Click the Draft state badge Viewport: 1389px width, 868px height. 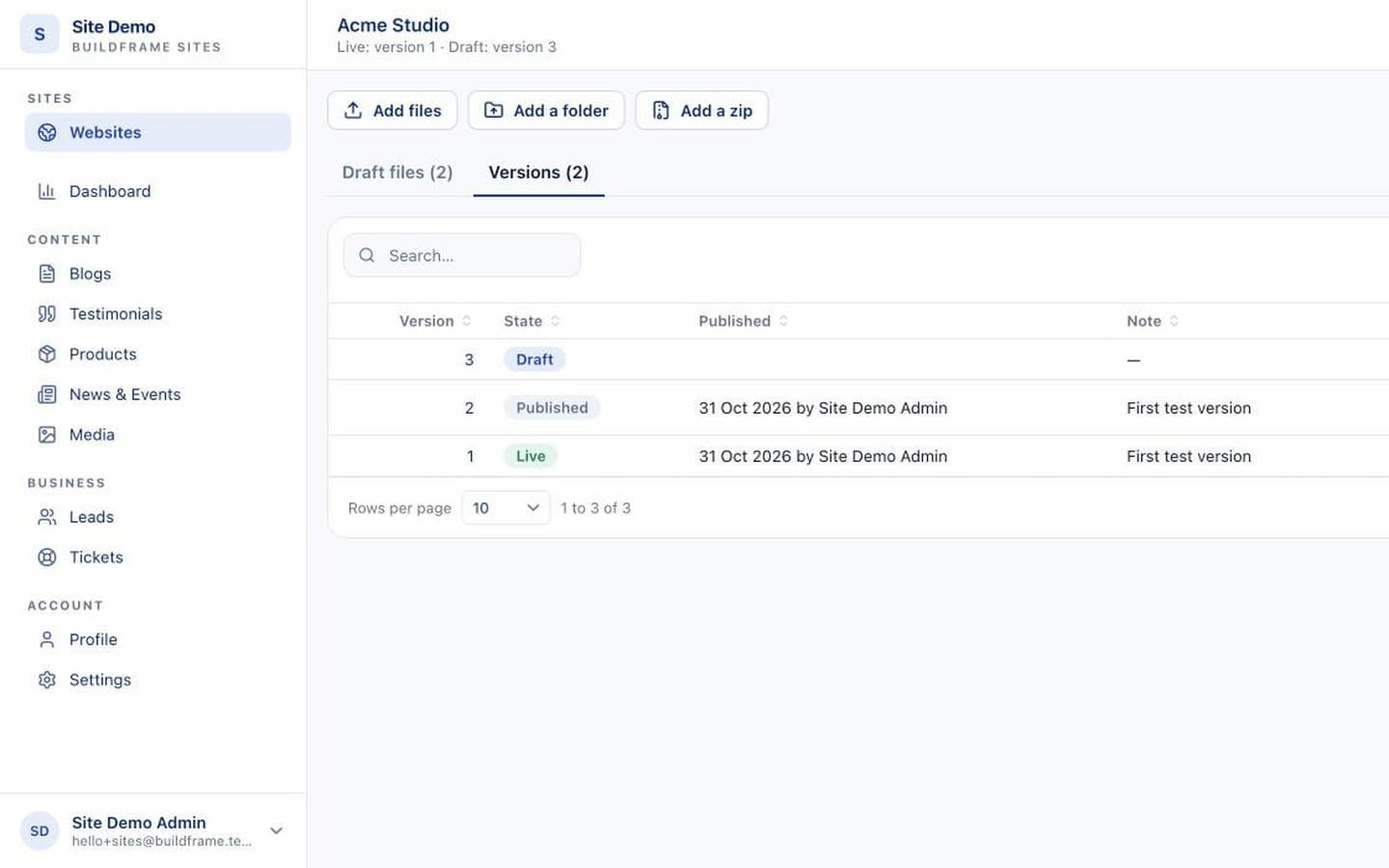coord(534,360)
